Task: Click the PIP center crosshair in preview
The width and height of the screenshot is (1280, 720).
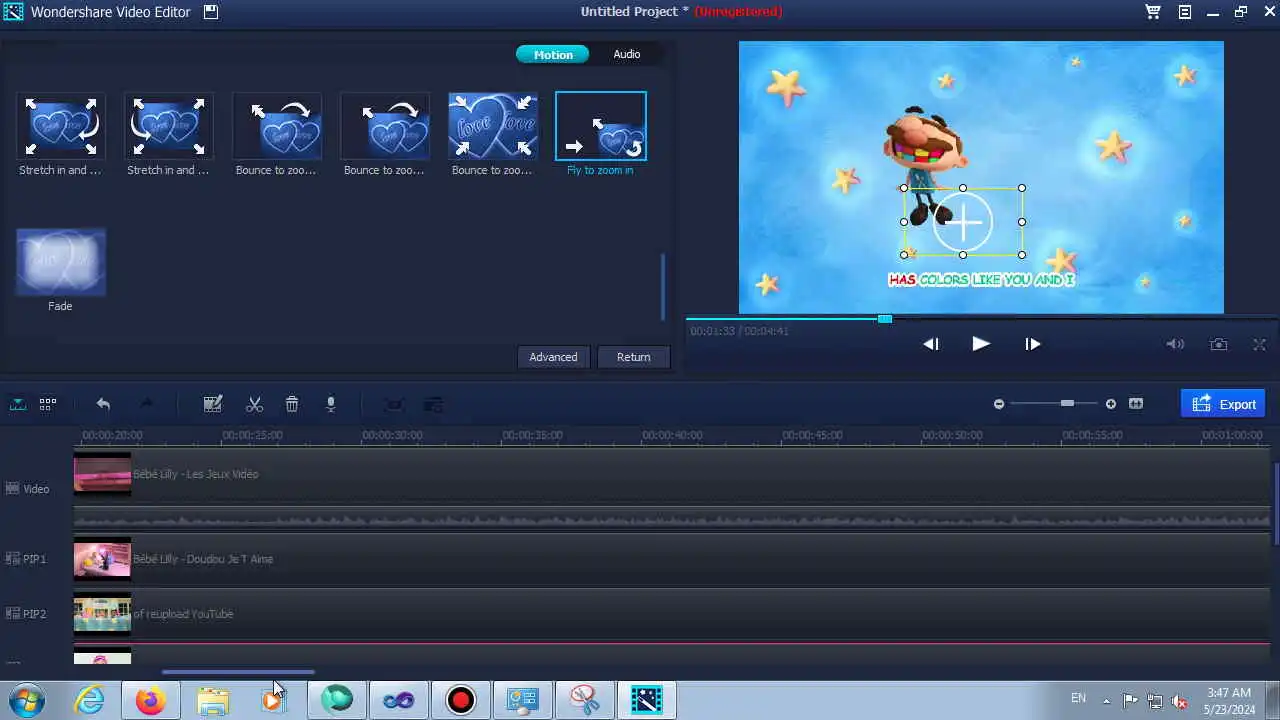Action: click(963, 222)
